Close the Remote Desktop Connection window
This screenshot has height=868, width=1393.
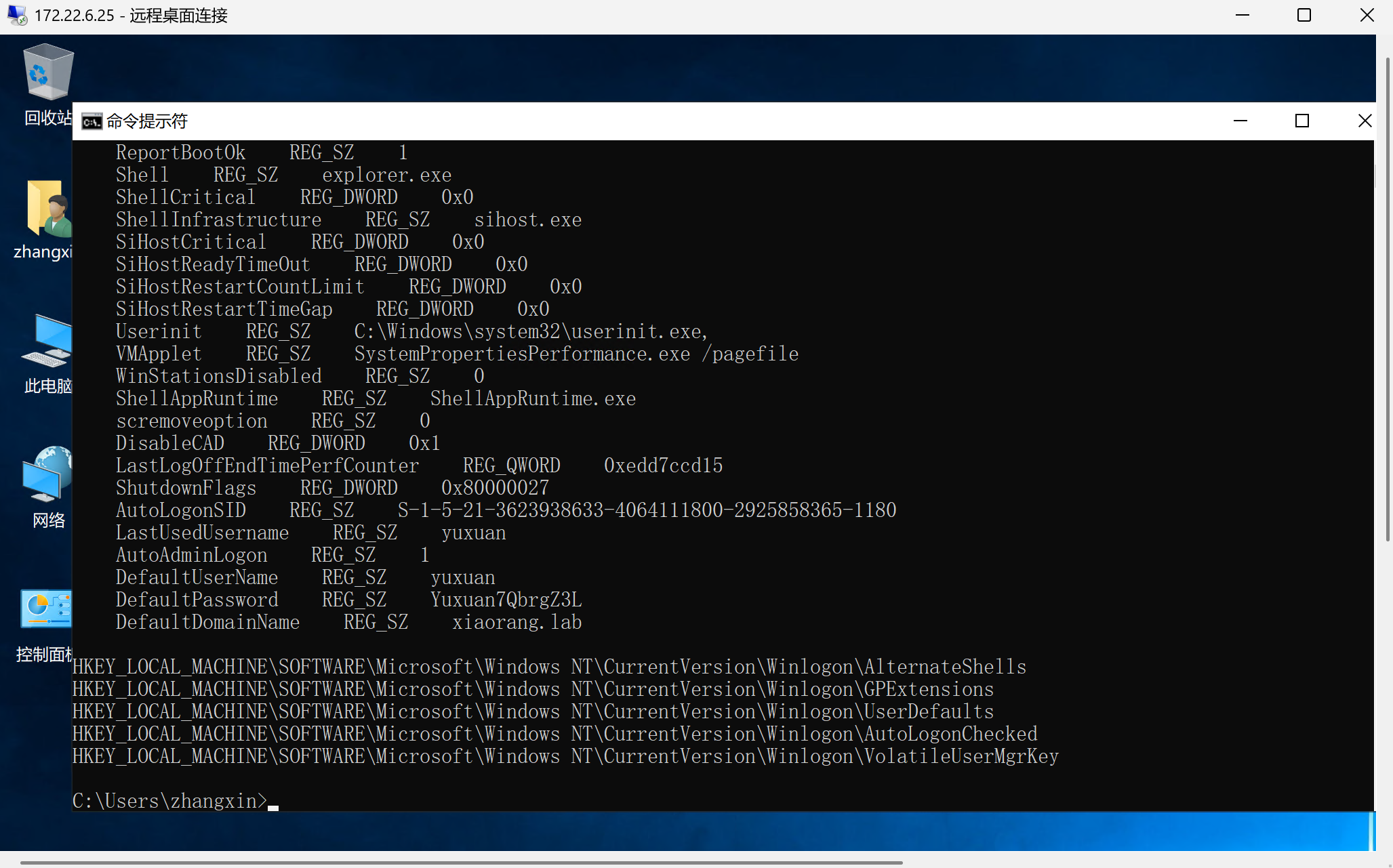1367,15
